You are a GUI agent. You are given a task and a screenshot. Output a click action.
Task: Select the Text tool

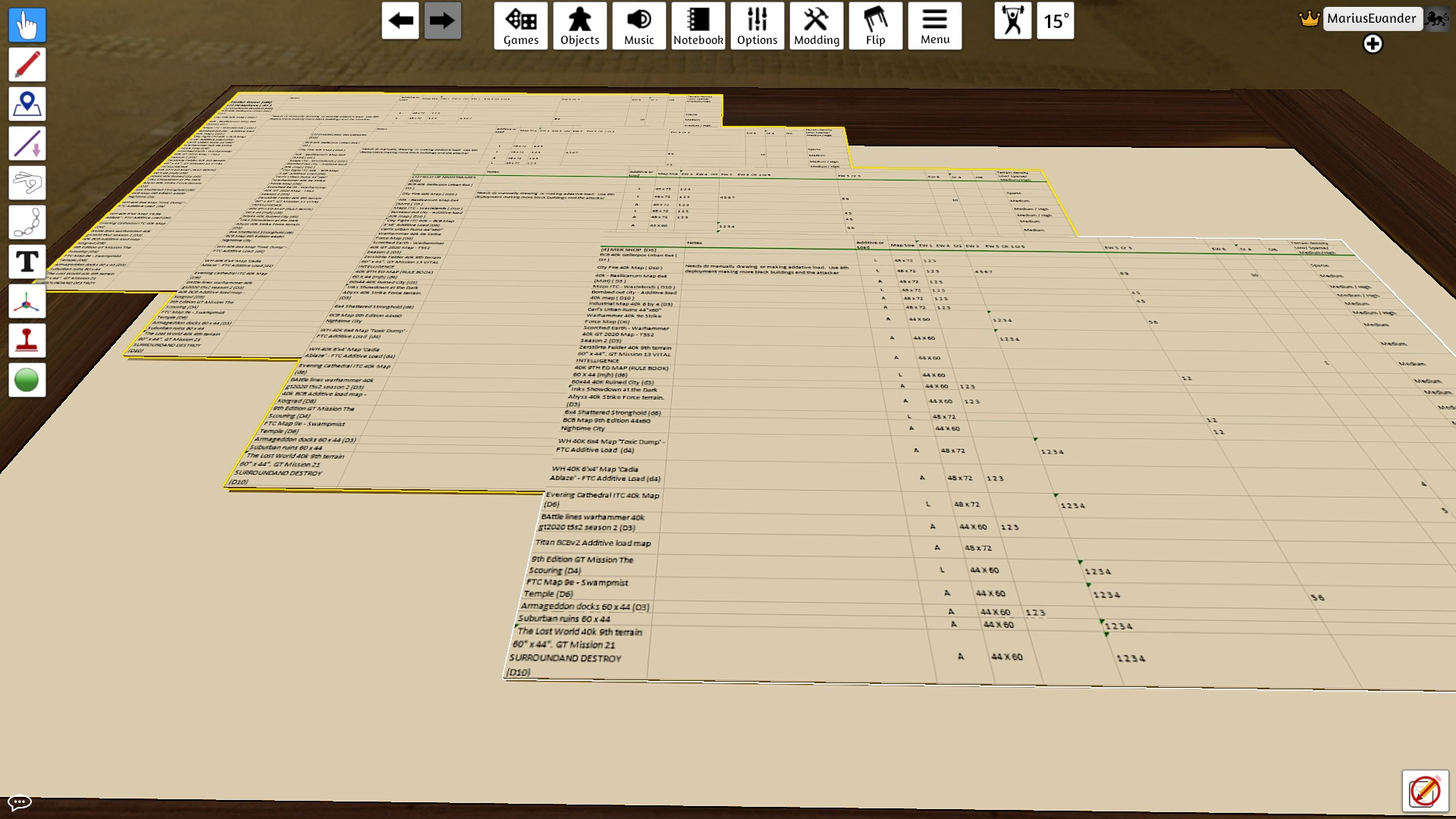click(27, 262)
